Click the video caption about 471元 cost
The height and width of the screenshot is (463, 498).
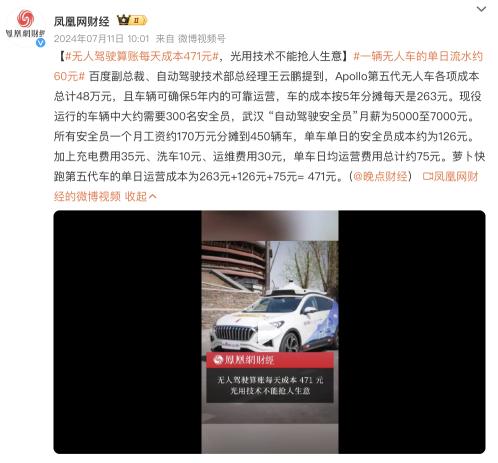point(270,385)
